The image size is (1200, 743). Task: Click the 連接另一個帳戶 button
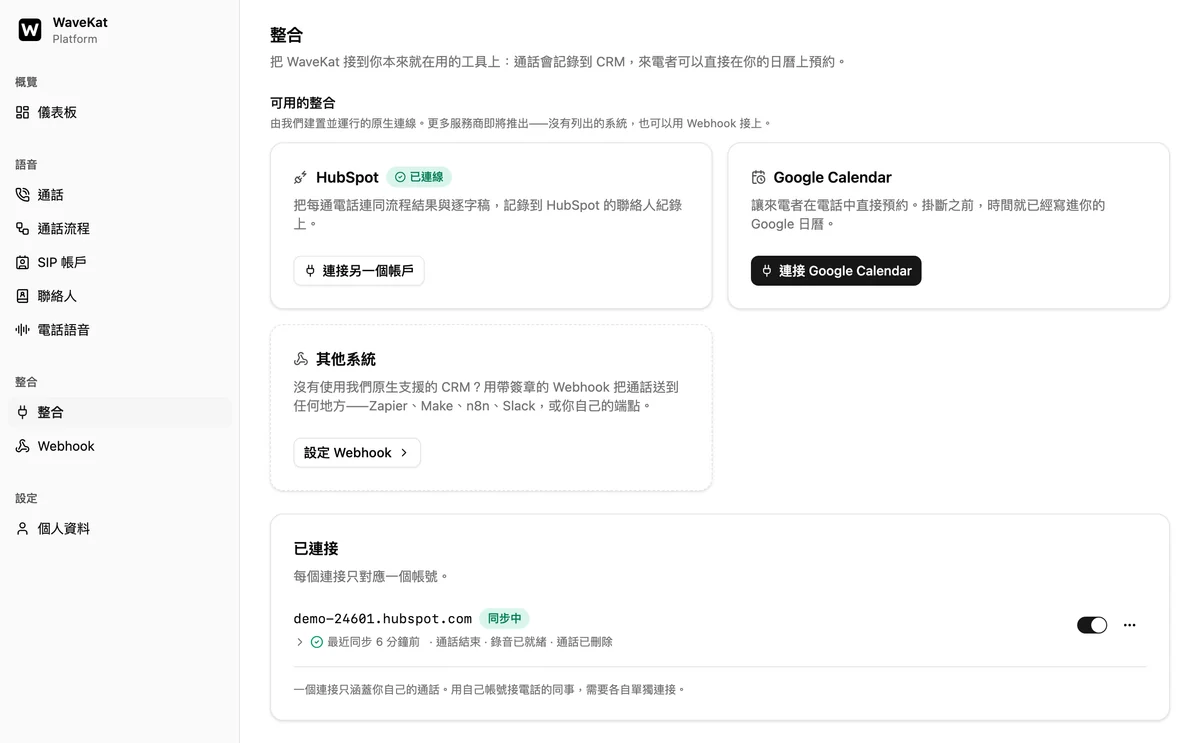(x=359, y=271)
